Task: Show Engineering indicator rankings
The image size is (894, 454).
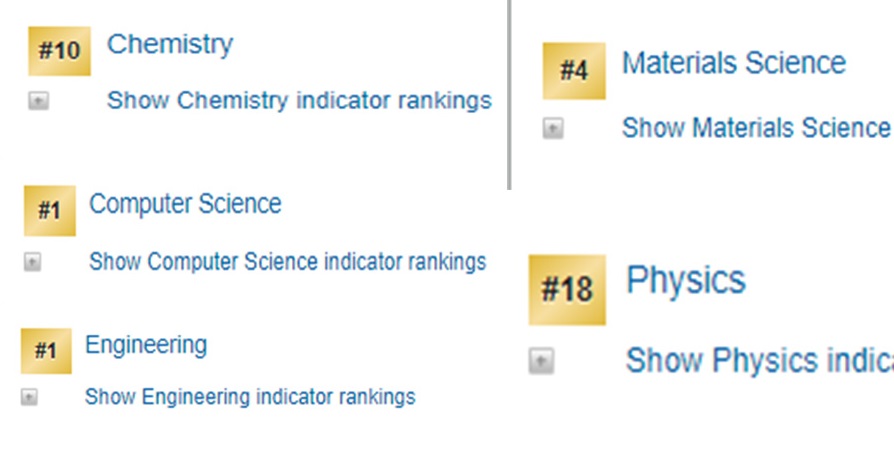Action: tap(250, 397)
